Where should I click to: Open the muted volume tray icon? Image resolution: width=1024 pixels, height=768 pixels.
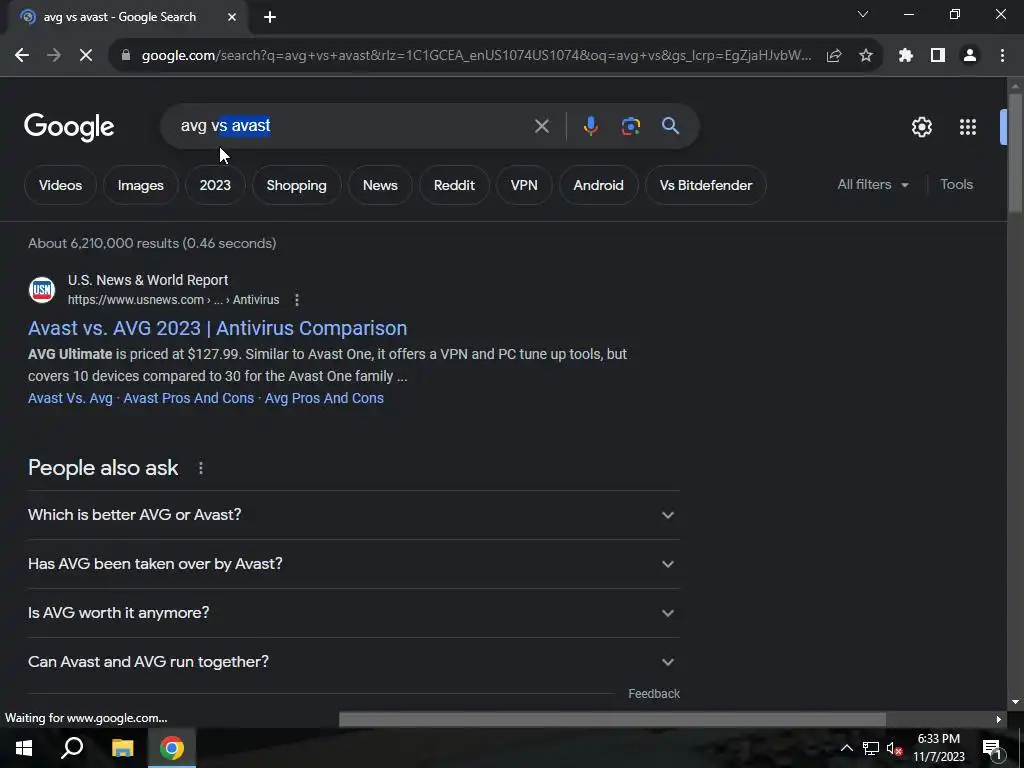[x=894, y=748]
